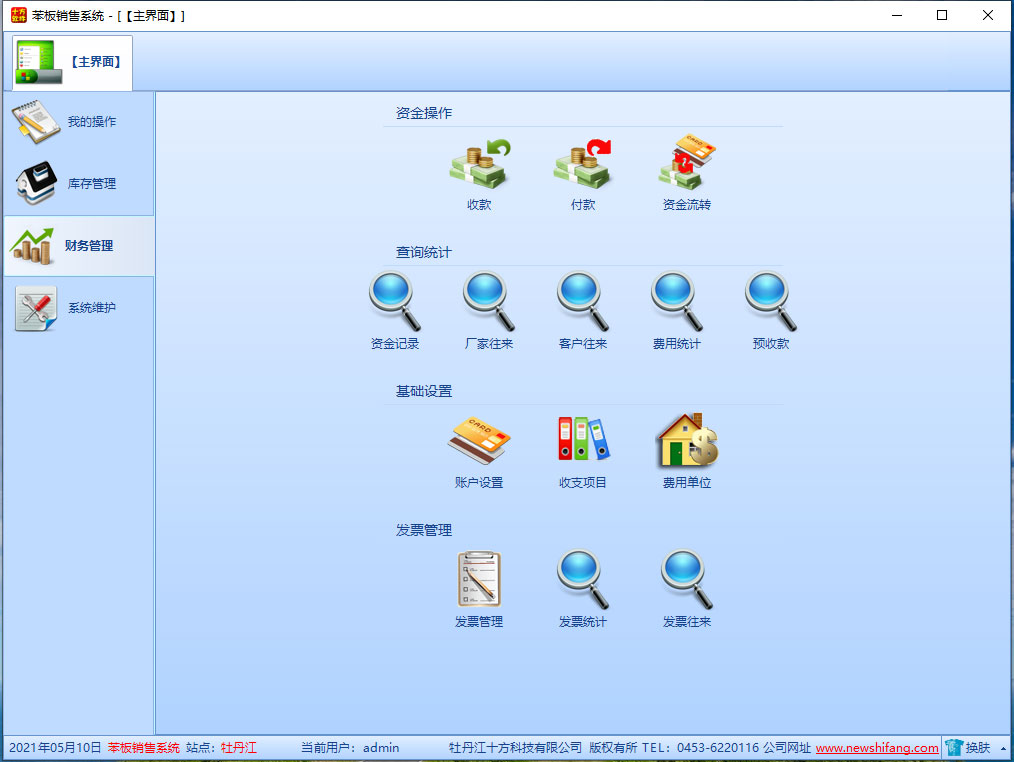Switch to 我的操作 sidebar section
1014x762 pixels.
(x=79, y=122)
